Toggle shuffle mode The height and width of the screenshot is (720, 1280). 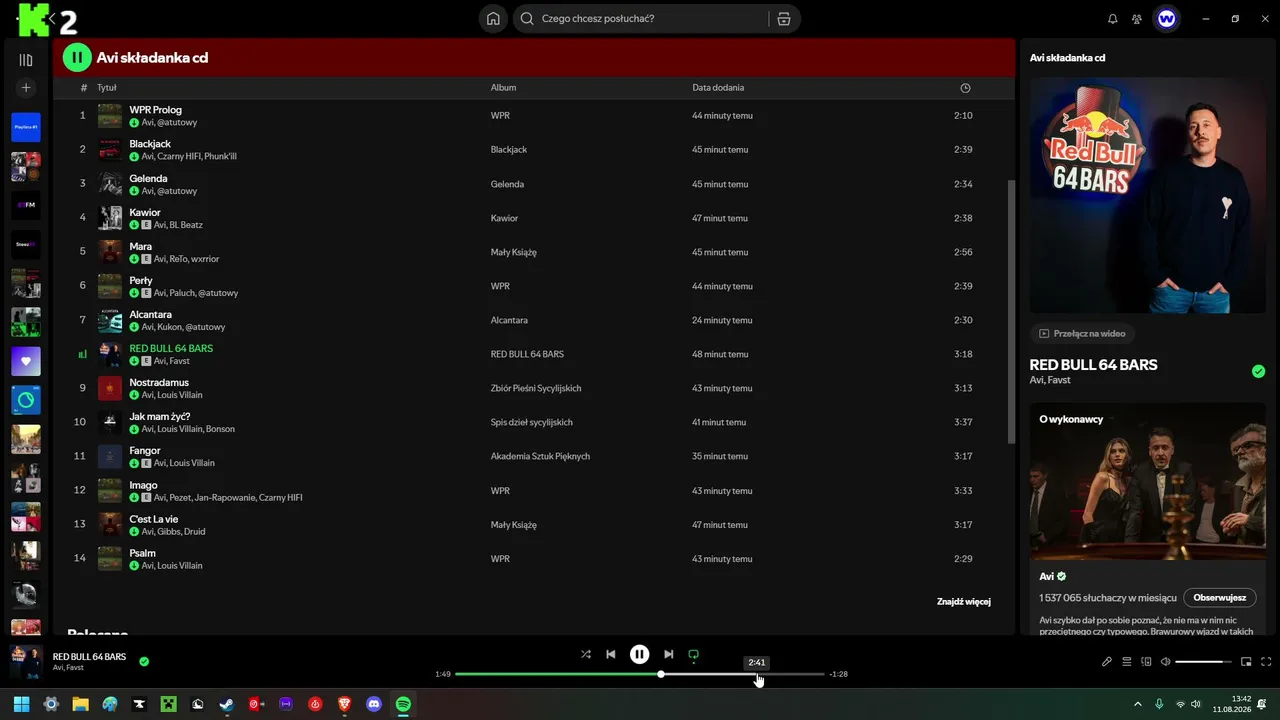(x=586, y=654)
